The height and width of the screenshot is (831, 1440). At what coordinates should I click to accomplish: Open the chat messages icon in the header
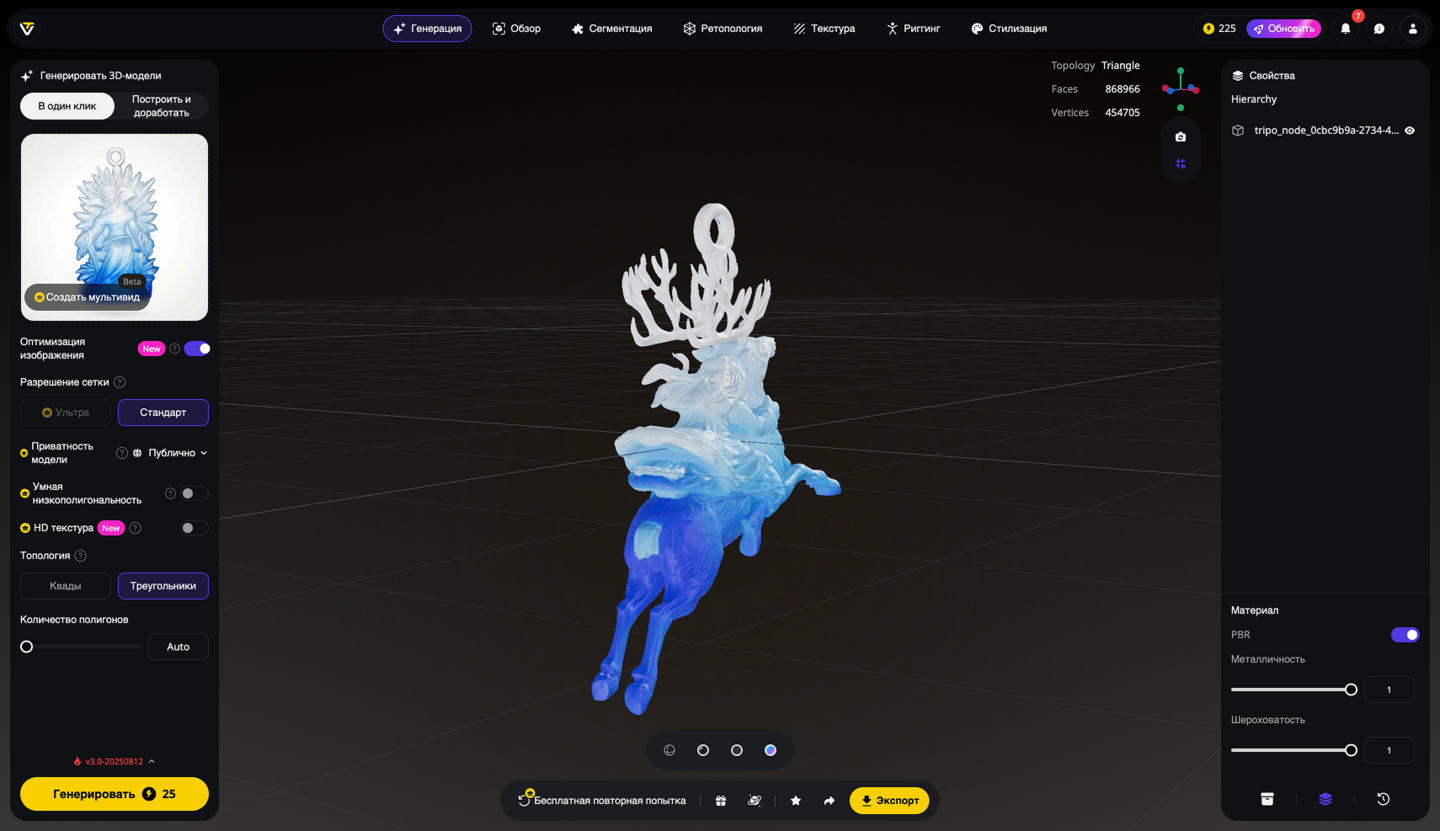point(1379,29)
